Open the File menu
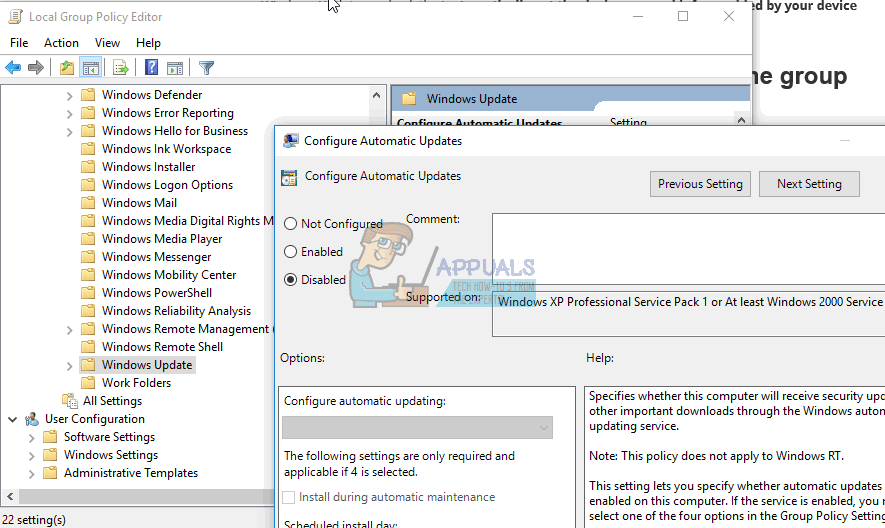 click(19, 43)
